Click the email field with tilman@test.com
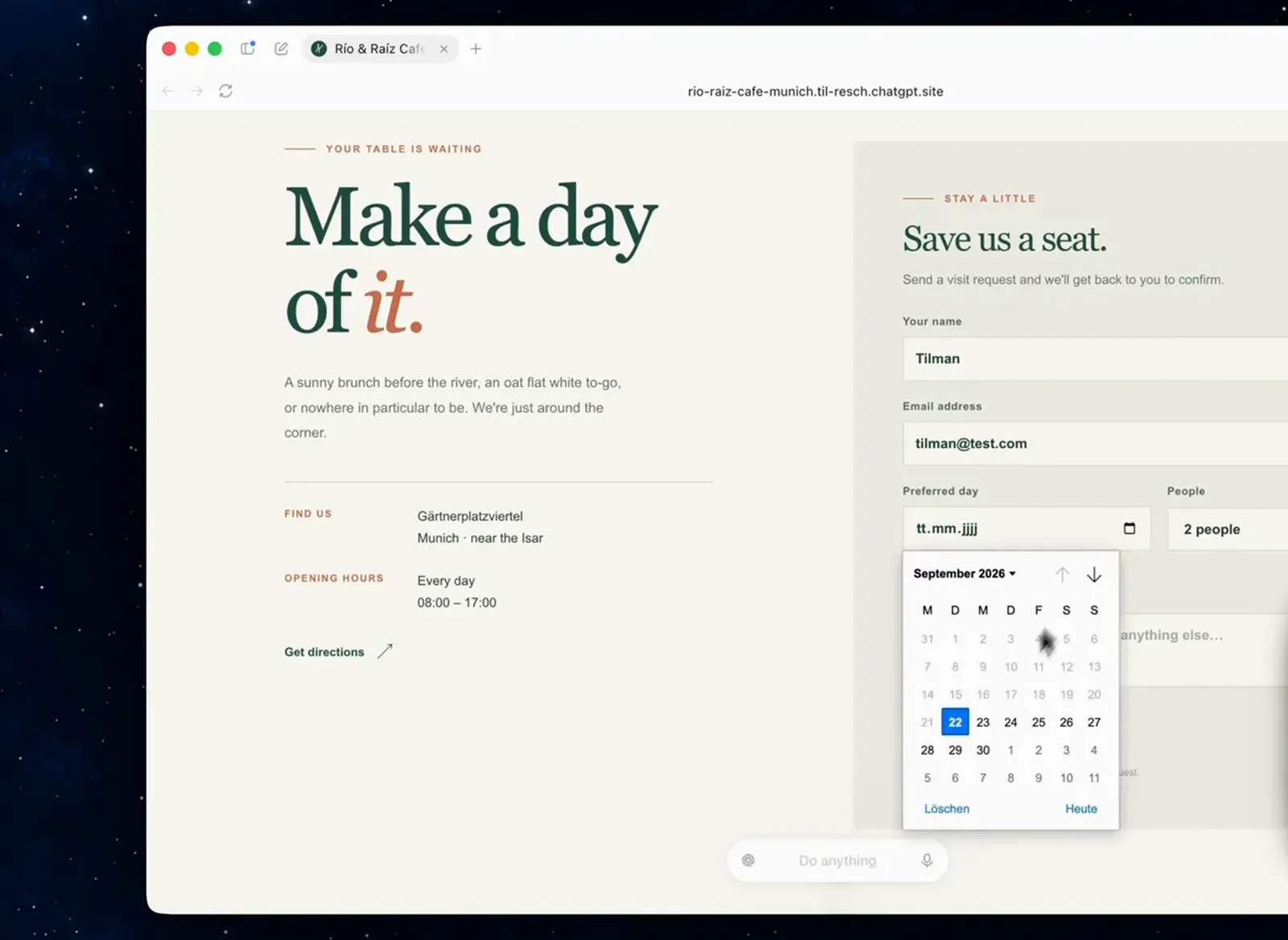This screenshot has height=940, width=1288. (1095, 443)
